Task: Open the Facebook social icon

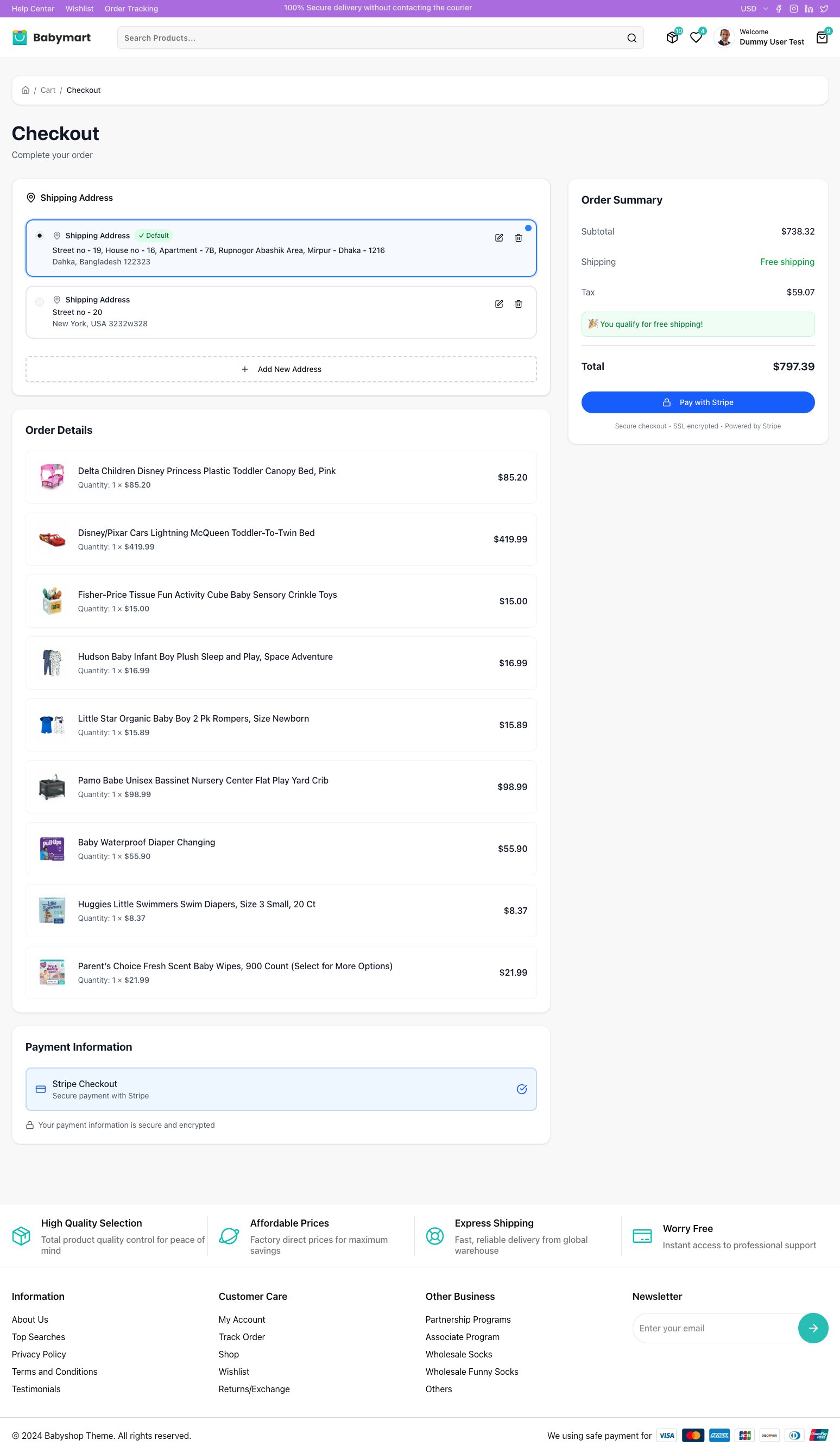Action: [x=779, y=9]
